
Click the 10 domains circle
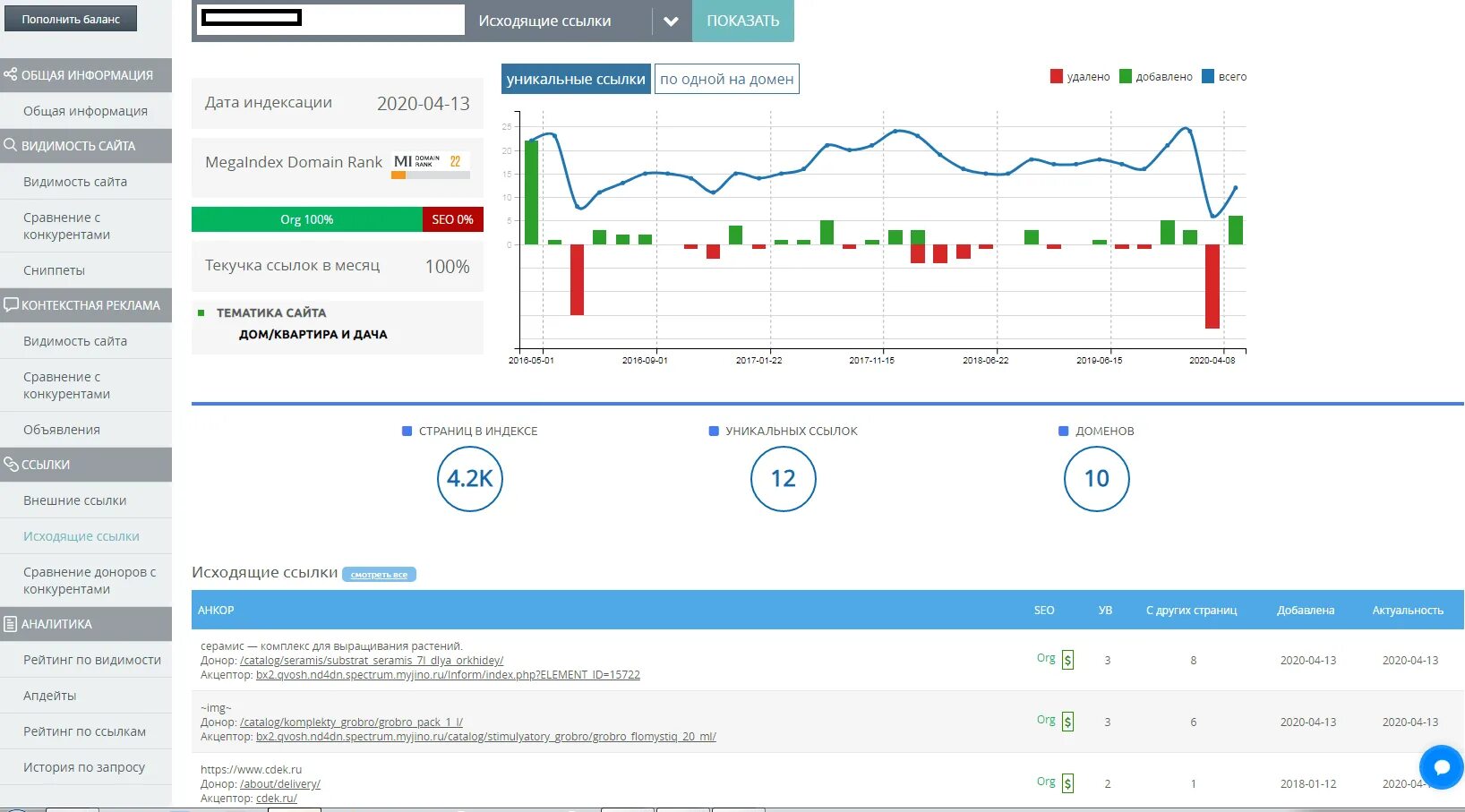1097,479
